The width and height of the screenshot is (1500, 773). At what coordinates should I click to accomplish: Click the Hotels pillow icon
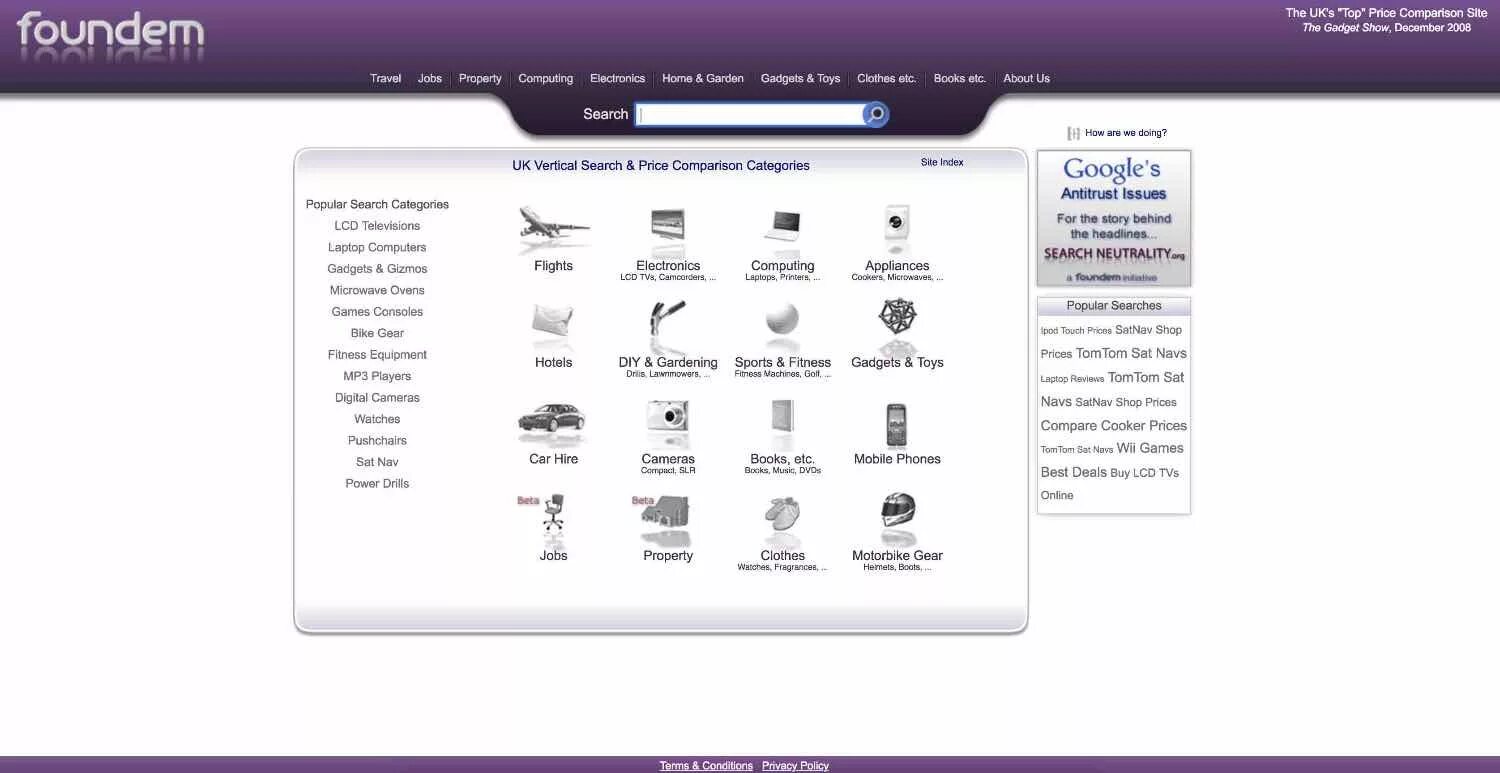pos(553,322)
